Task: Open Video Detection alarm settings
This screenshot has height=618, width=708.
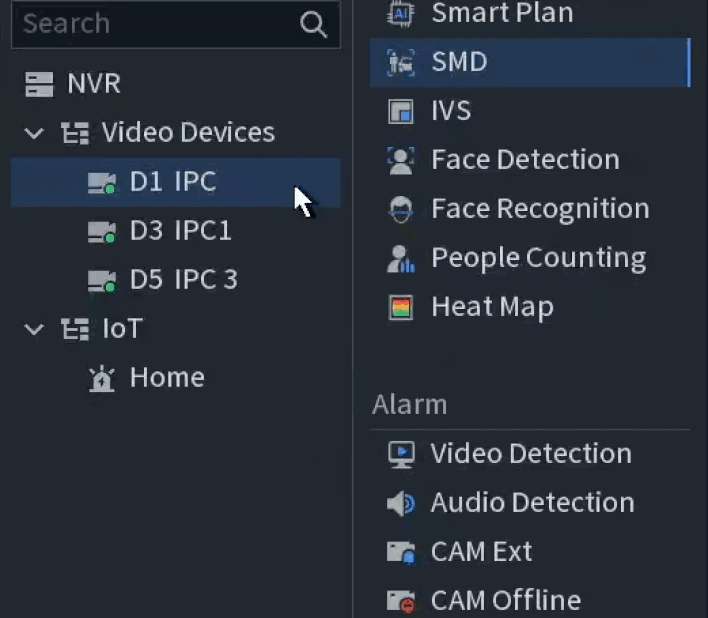Action: 530,453
